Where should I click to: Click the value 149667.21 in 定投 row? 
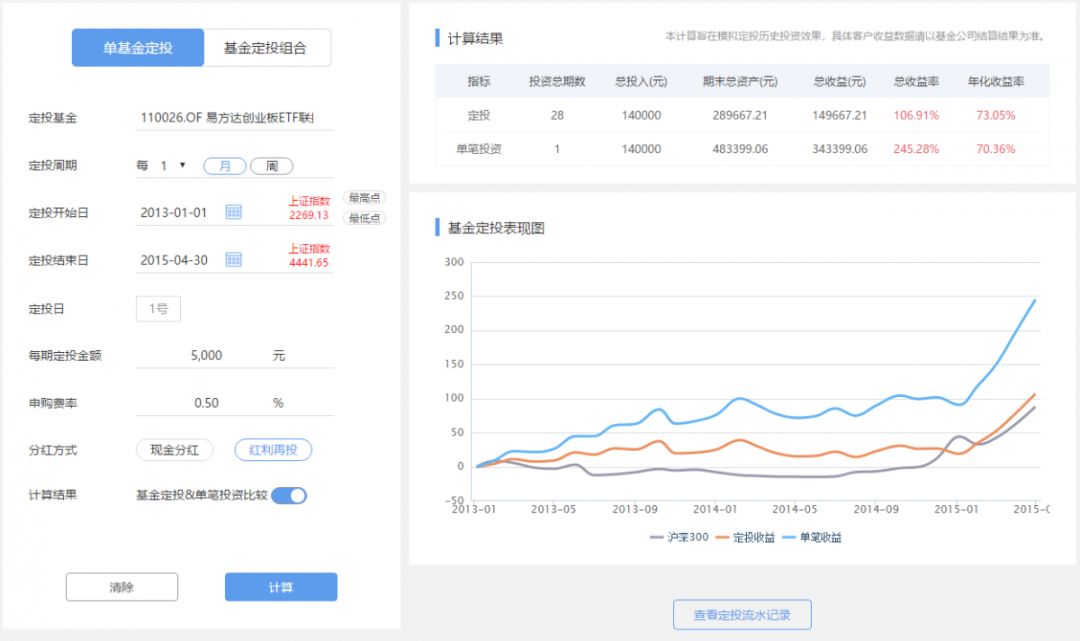[x=840, y=115]
